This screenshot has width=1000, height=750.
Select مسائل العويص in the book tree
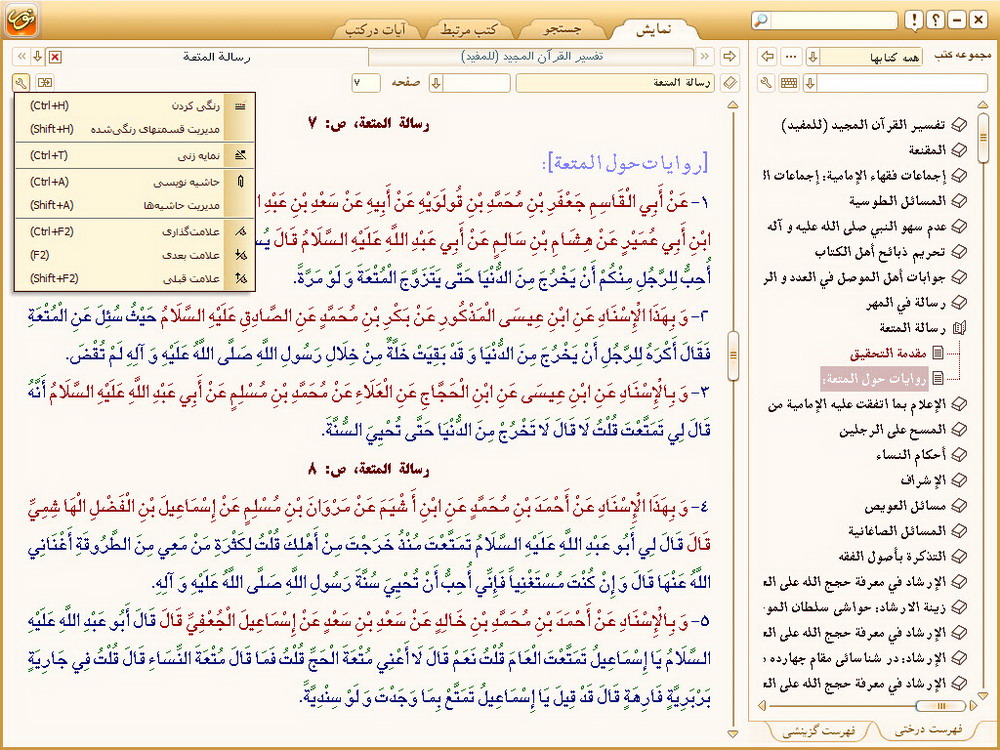(x=906, y=506)
